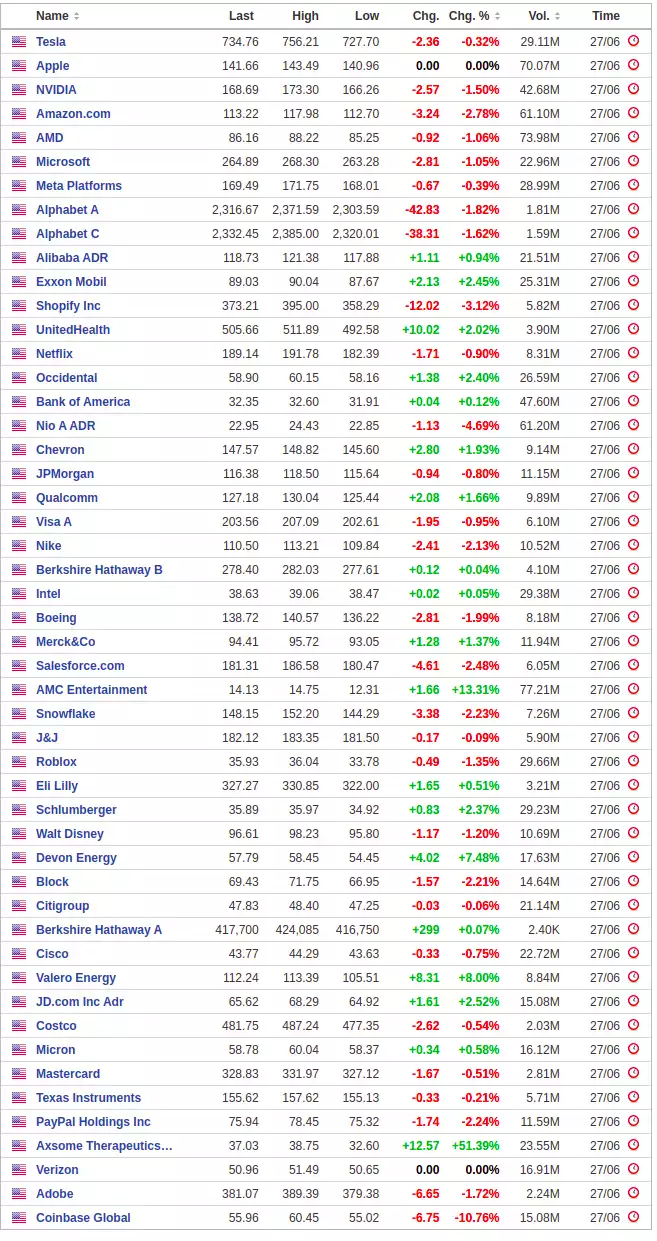The height and width of the screenshot is (1241, 657).
Task: Open the Texas Instruments stock link
Action: [88, 1098]
